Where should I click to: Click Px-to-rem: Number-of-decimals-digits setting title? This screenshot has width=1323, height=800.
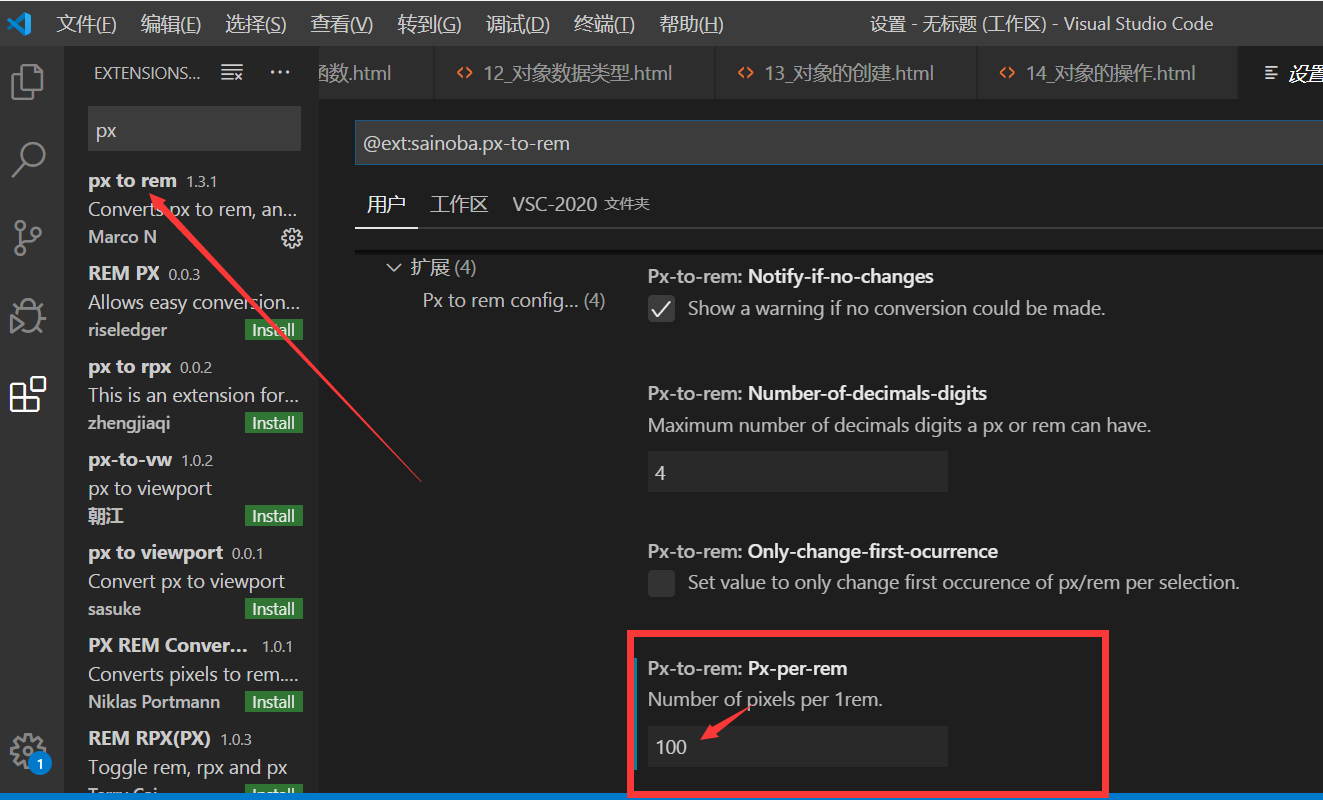coord(818,393)
